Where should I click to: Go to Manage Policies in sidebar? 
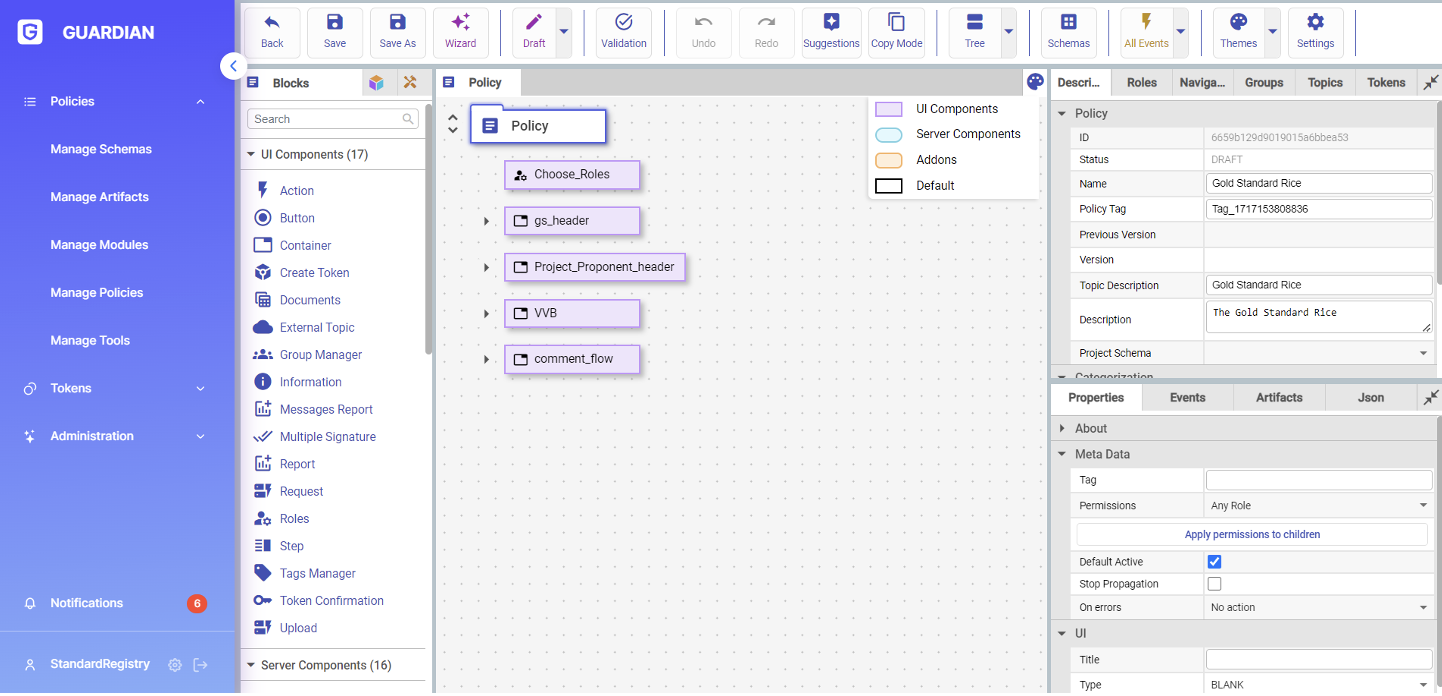tap(97, 293)
